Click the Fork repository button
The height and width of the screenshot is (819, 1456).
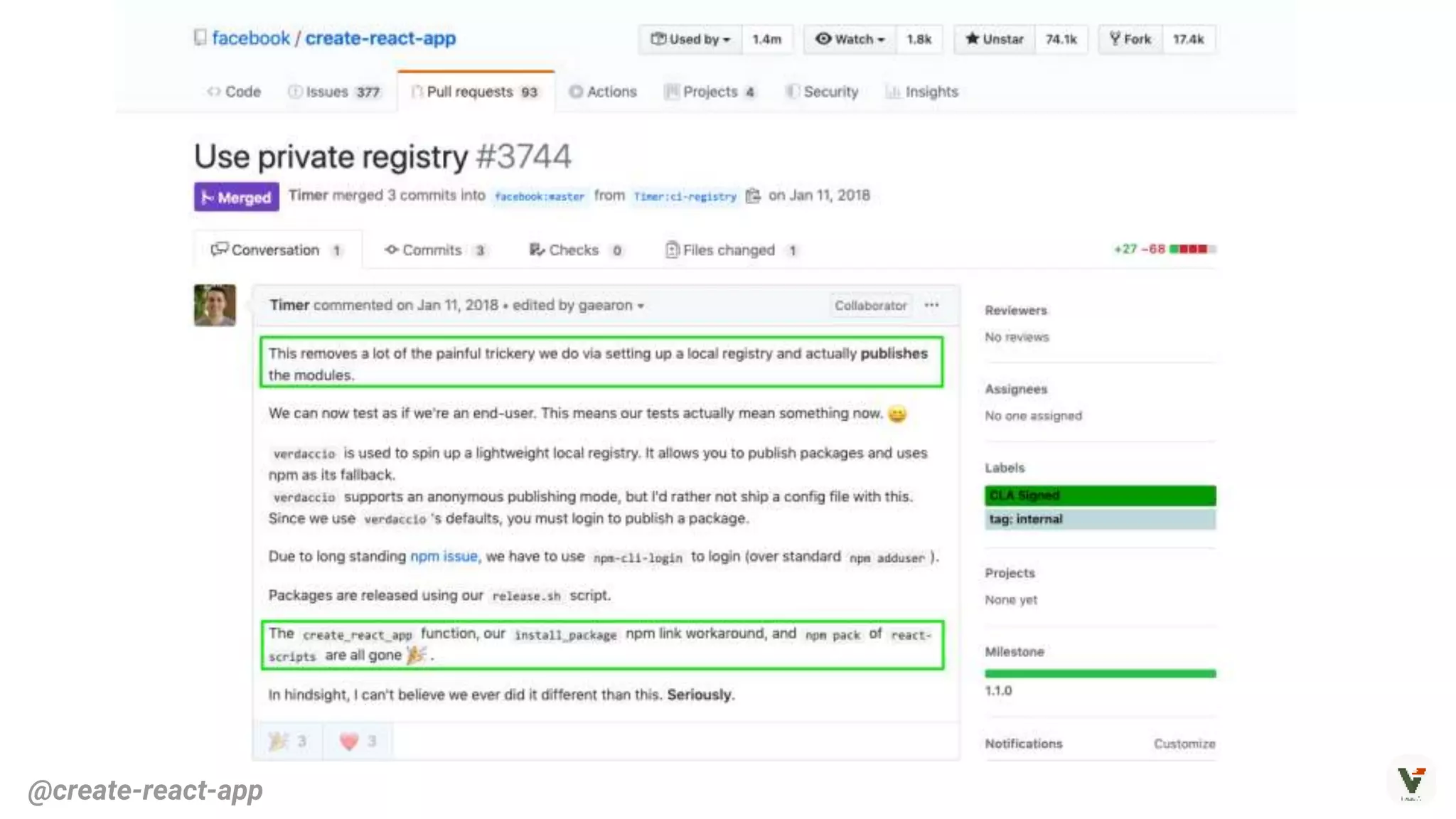click(1130, 39)
